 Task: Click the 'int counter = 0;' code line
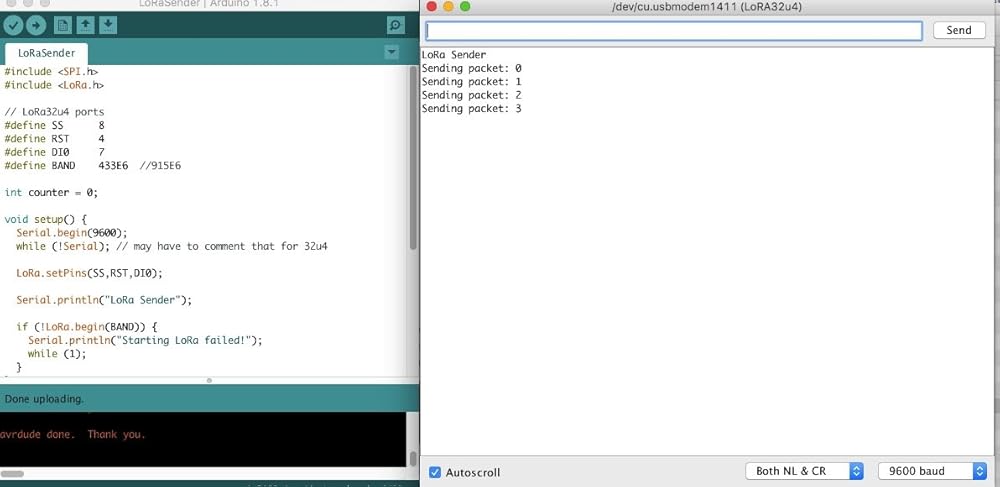pos(51,192)
